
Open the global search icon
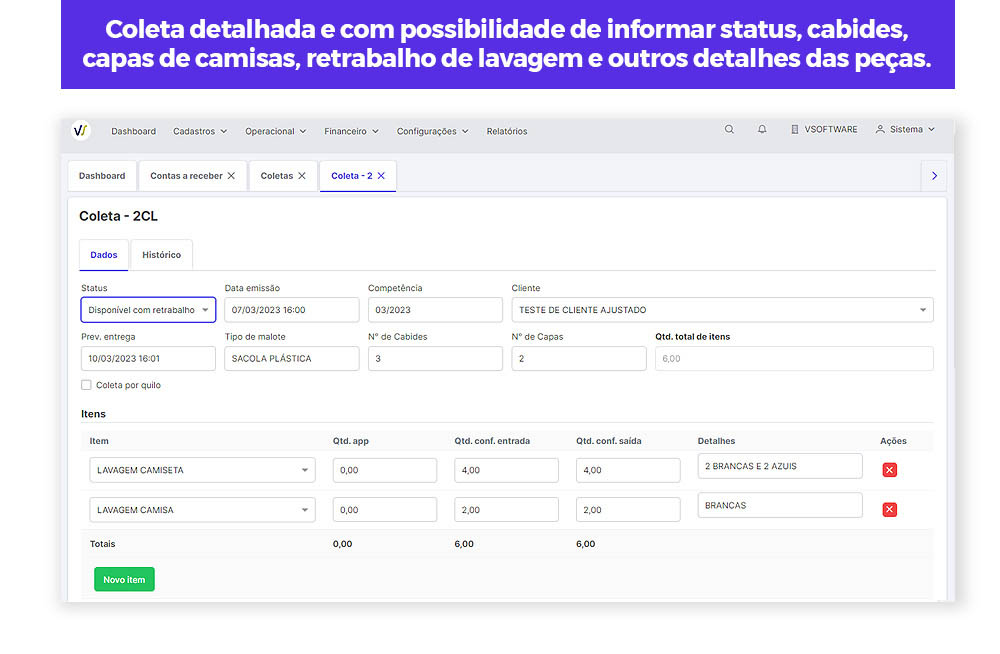pos(729,129)
